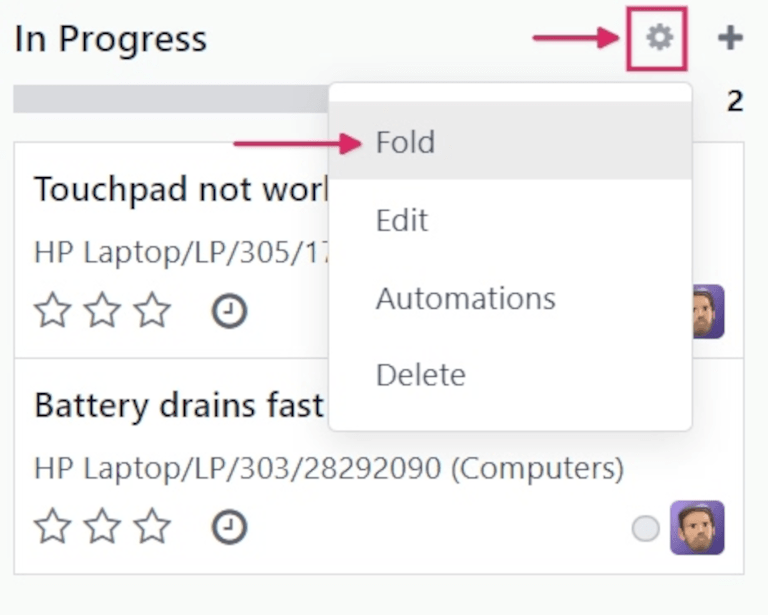This screenshot has width=768, height=615.
Task: Open the In Progress column settings gear
Action: tap(657, 39)
